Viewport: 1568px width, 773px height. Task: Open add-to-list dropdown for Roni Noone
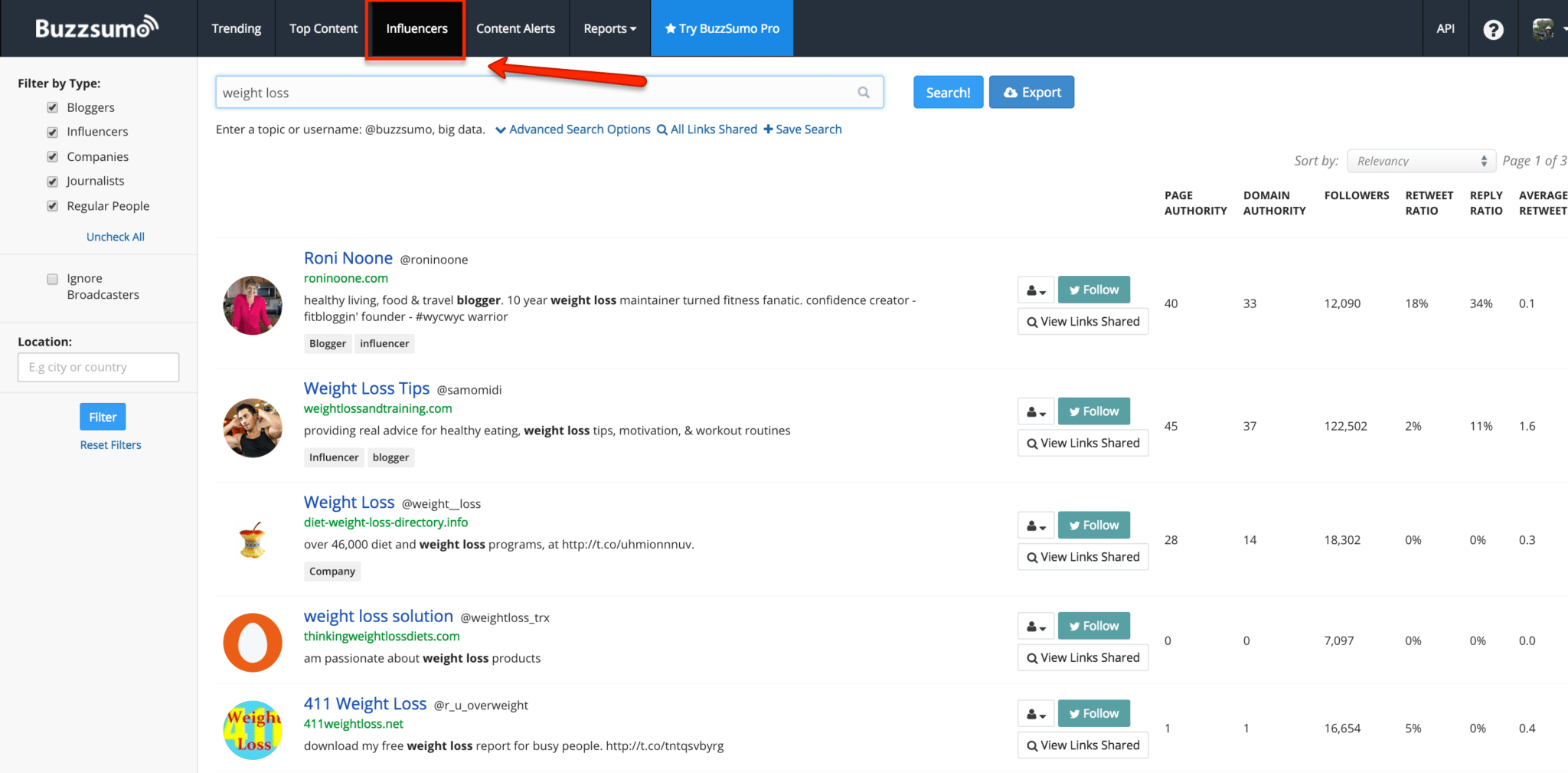coord(1036,290)
